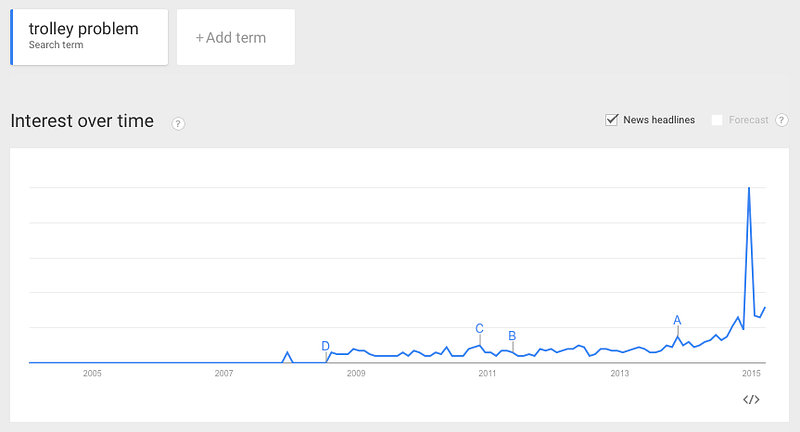Add a new search term
Image resolution: width=800 pixels, height=432 pixels.
(236, 37)
